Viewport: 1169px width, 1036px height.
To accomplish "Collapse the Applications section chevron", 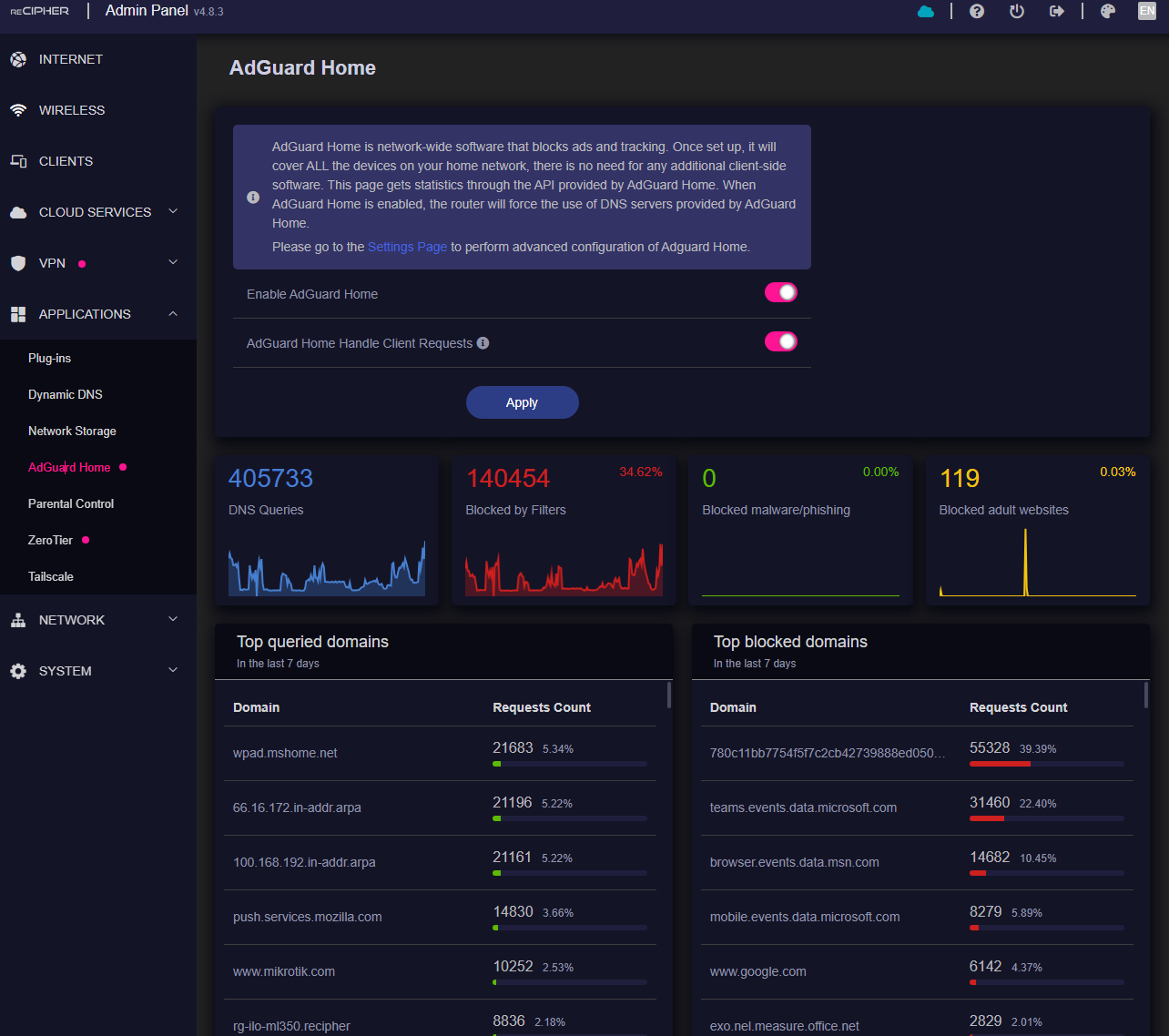I will coord(173,314).
